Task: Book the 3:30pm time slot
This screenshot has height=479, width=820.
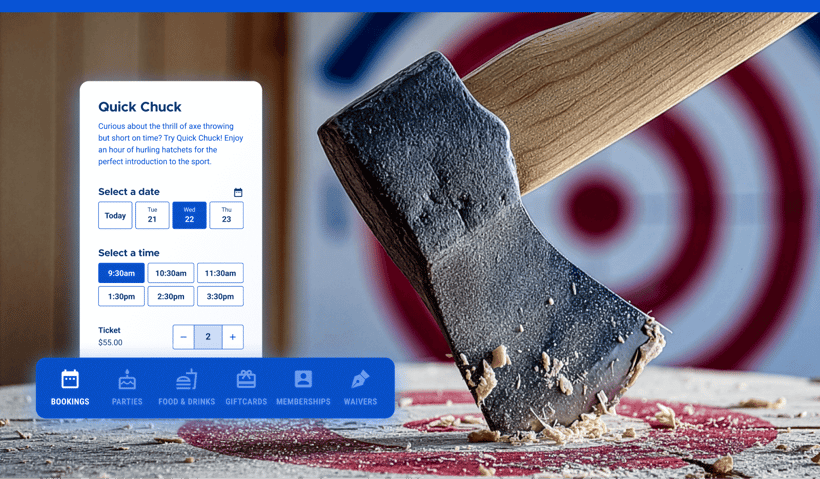Action: [220, 296]
